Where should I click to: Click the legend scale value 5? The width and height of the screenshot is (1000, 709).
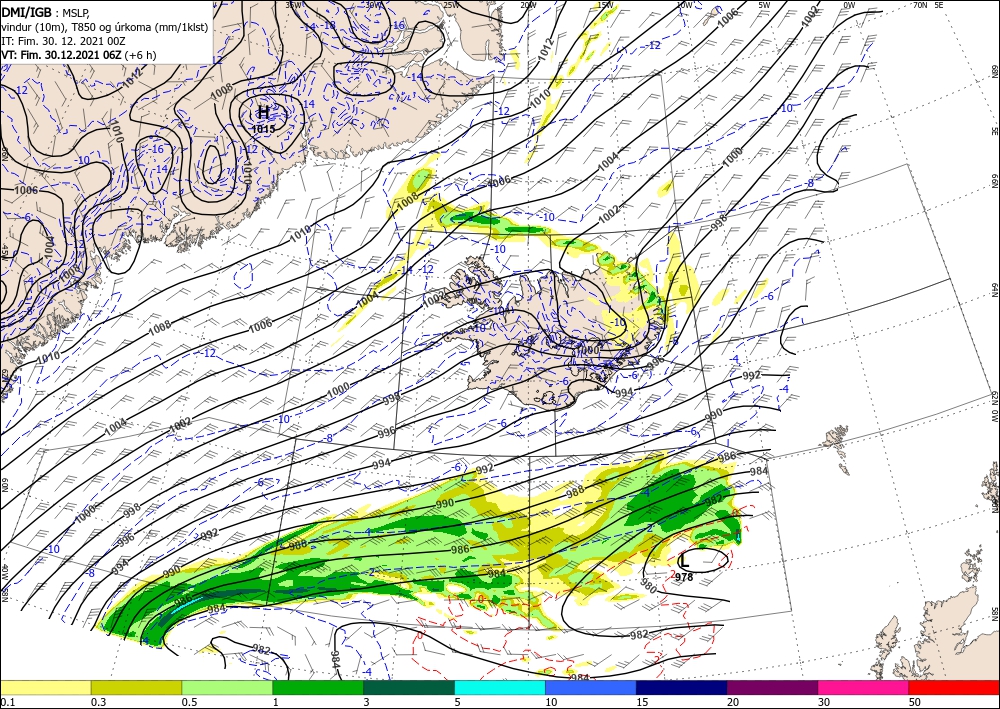(457, 702)
